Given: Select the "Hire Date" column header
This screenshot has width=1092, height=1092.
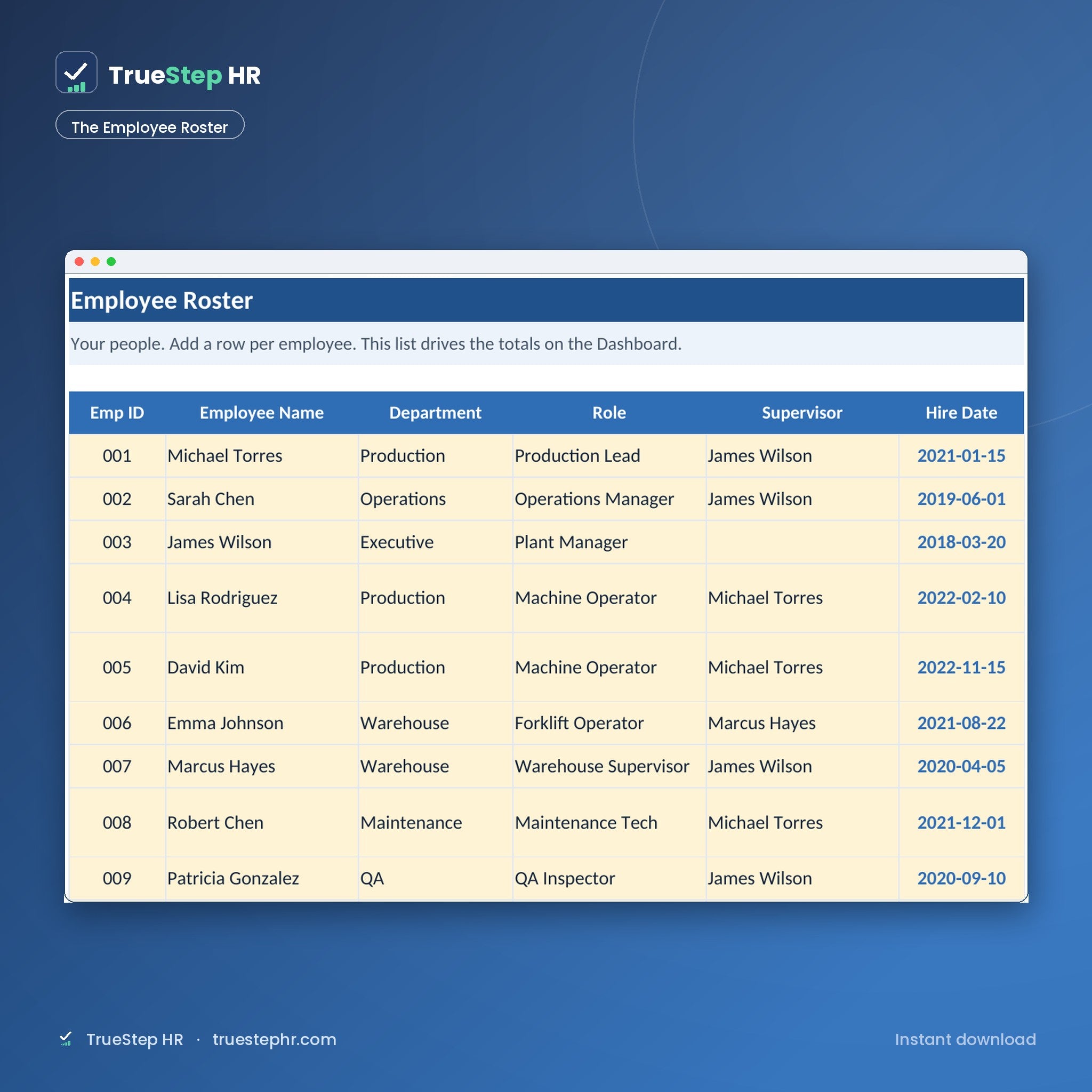Looking at the screenshot, I should [x=961, y=413].
